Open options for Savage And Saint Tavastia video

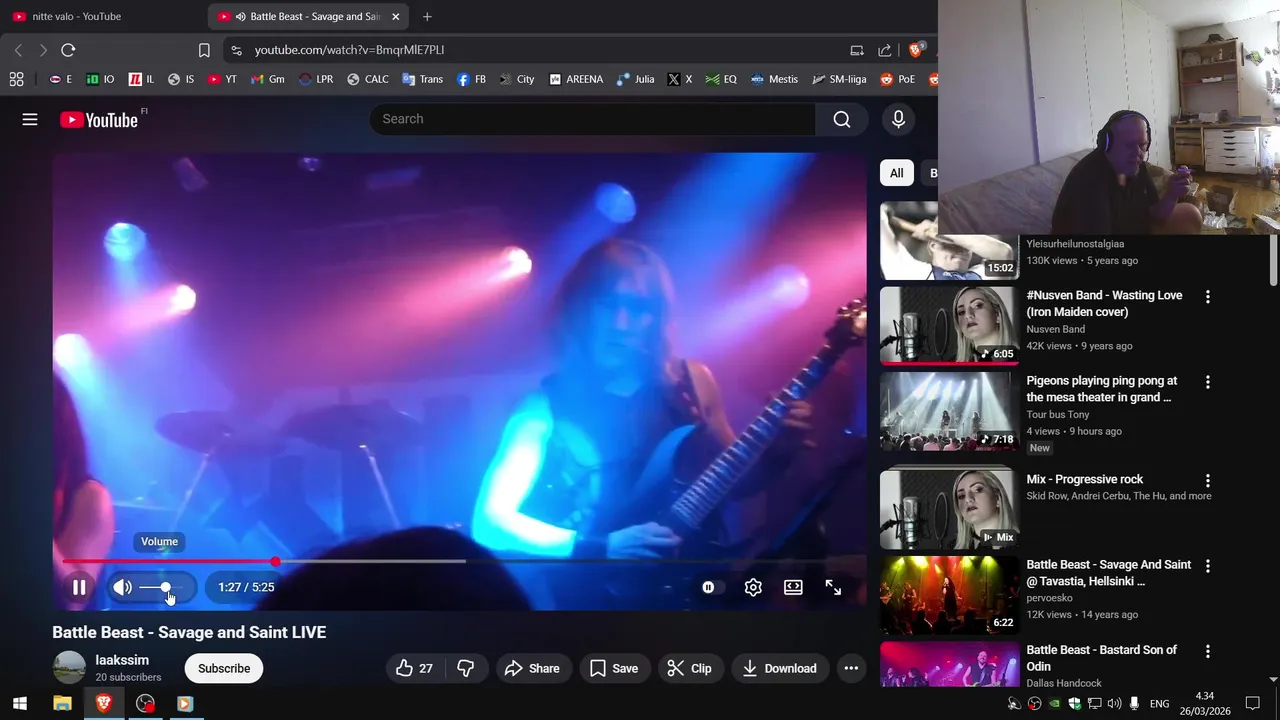click(x=1208, y=566)
